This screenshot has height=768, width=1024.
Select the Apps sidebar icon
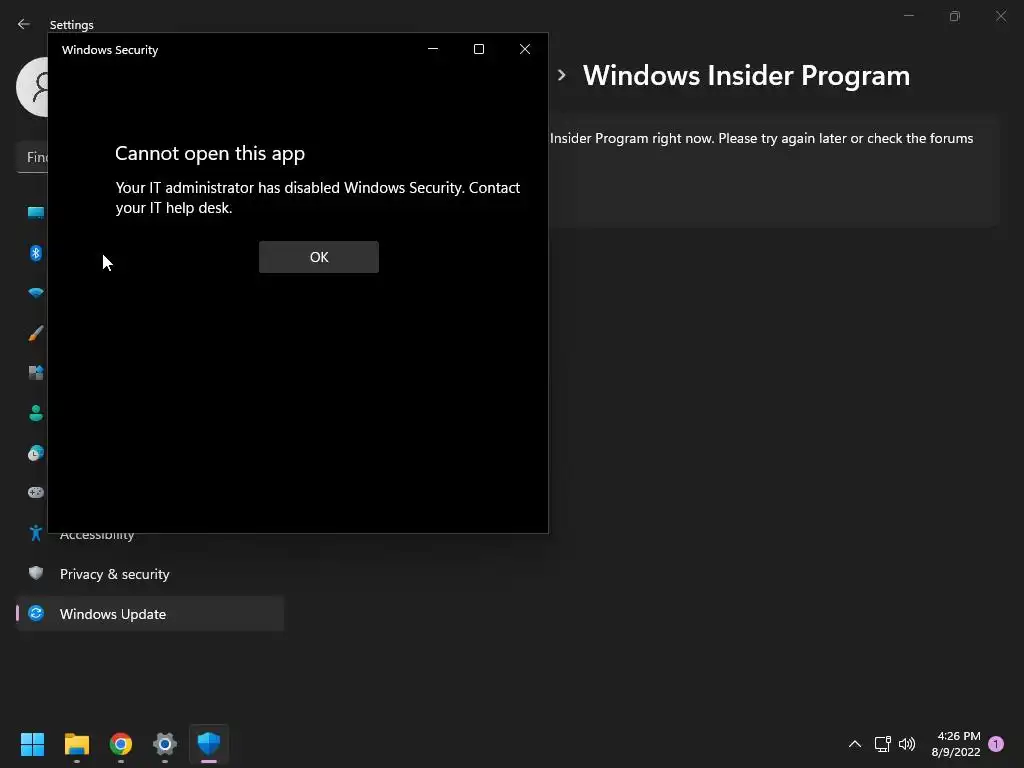tap(36, 373)
